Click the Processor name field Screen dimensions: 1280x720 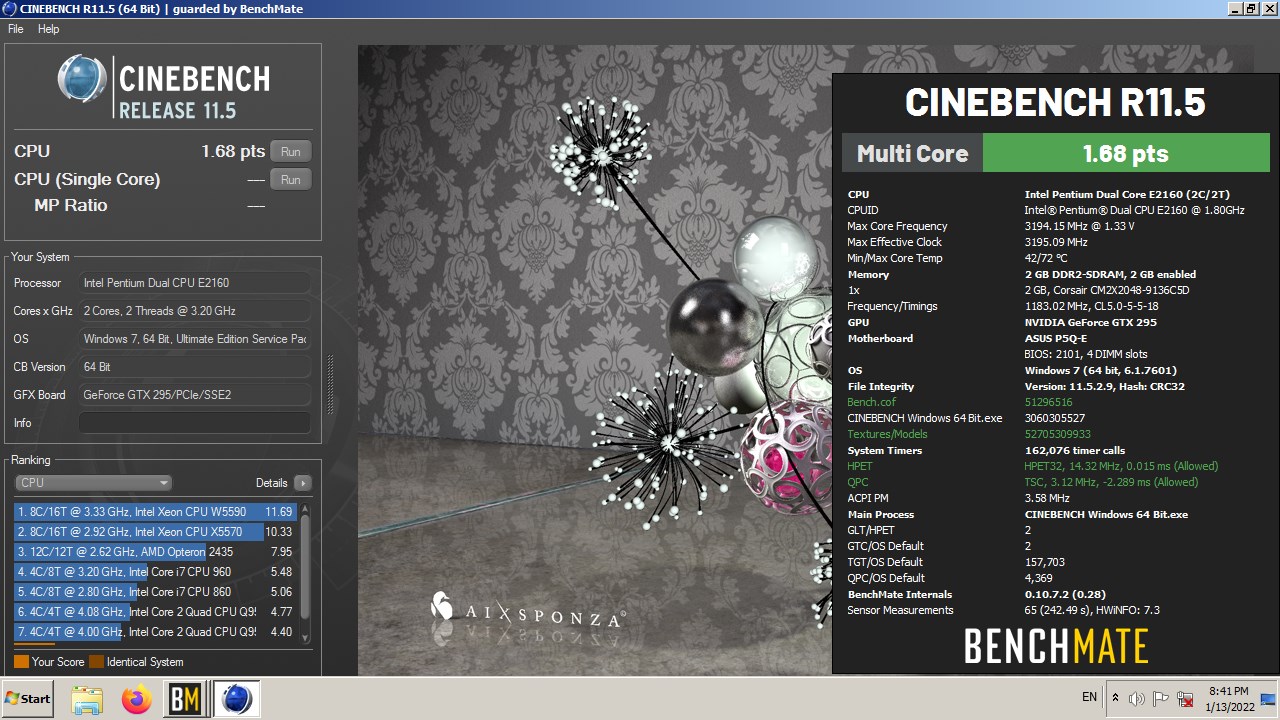(x=194, y=283)
